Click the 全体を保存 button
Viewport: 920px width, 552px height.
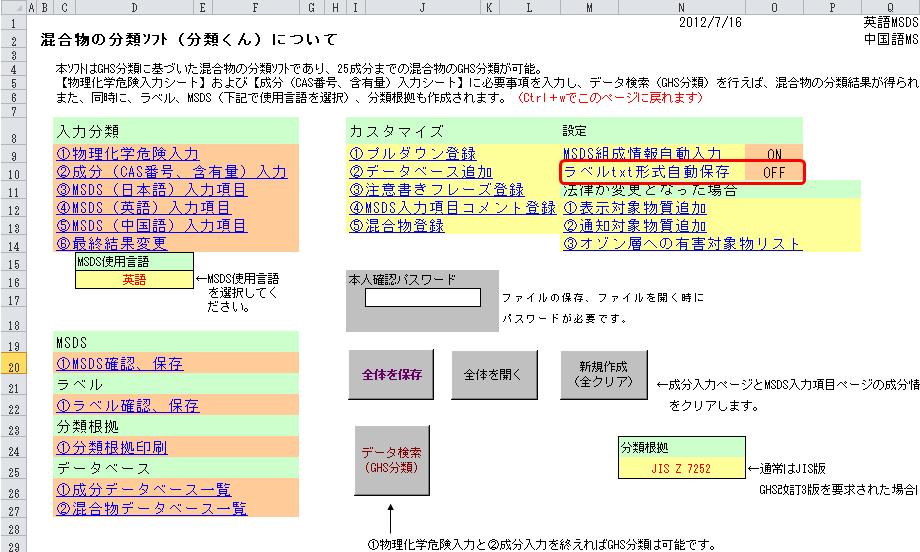click(x=391, y=374)
